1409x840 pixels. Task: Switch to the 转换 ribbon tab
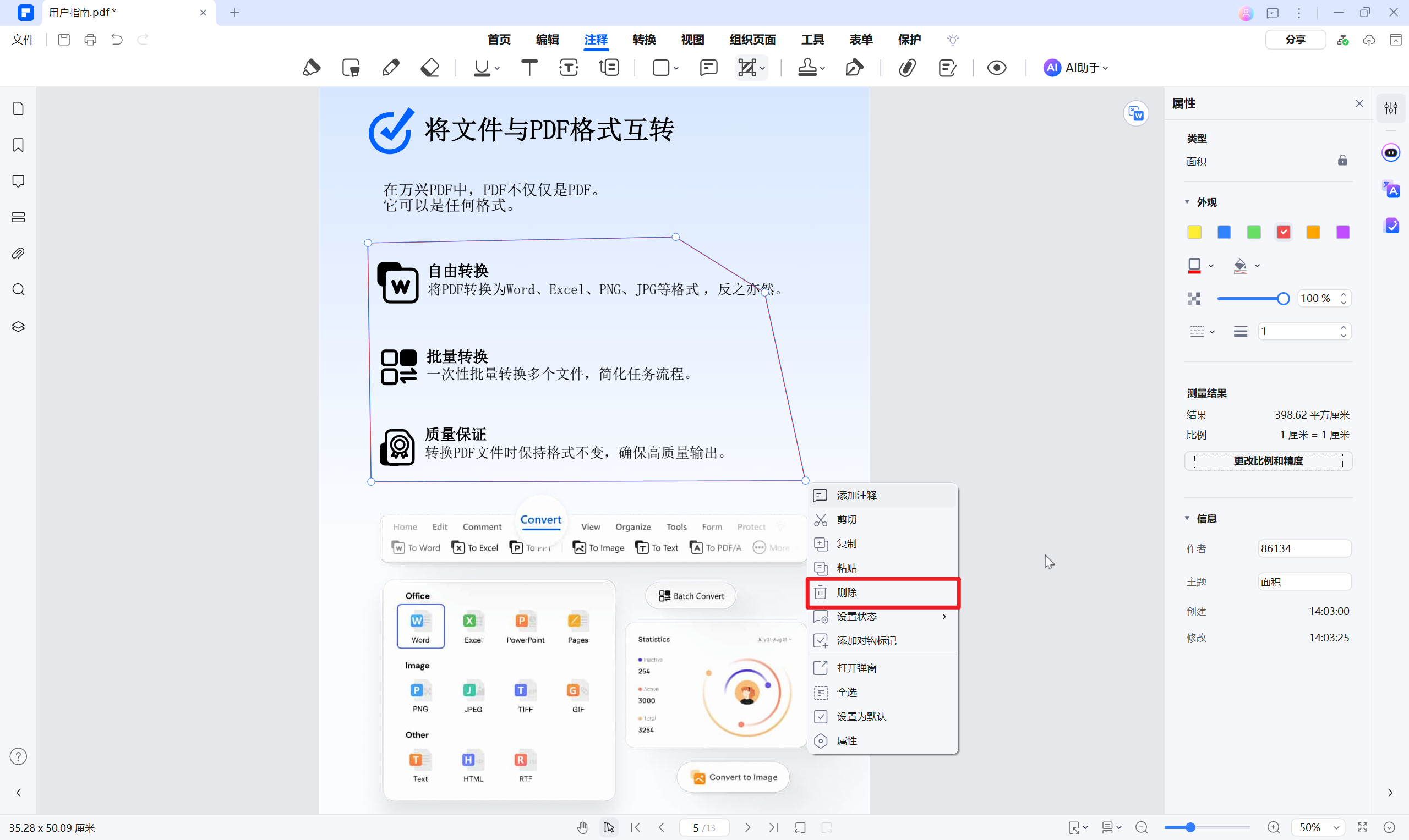[643, 40]
